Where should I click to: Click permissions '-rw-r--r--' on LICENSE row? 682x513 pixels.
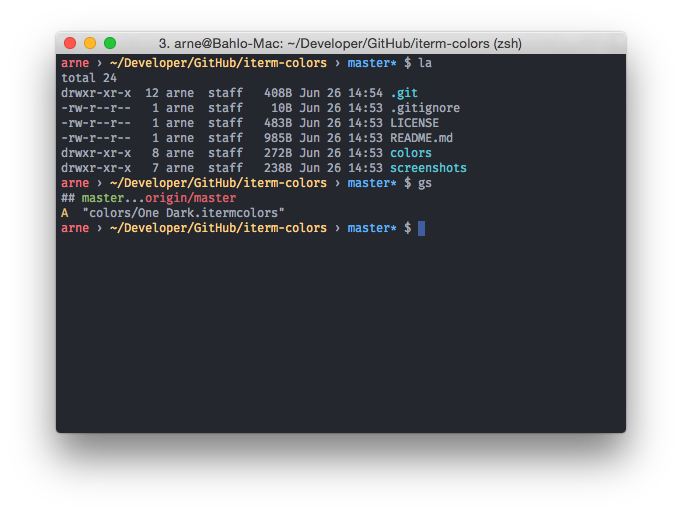coord(96,123)
